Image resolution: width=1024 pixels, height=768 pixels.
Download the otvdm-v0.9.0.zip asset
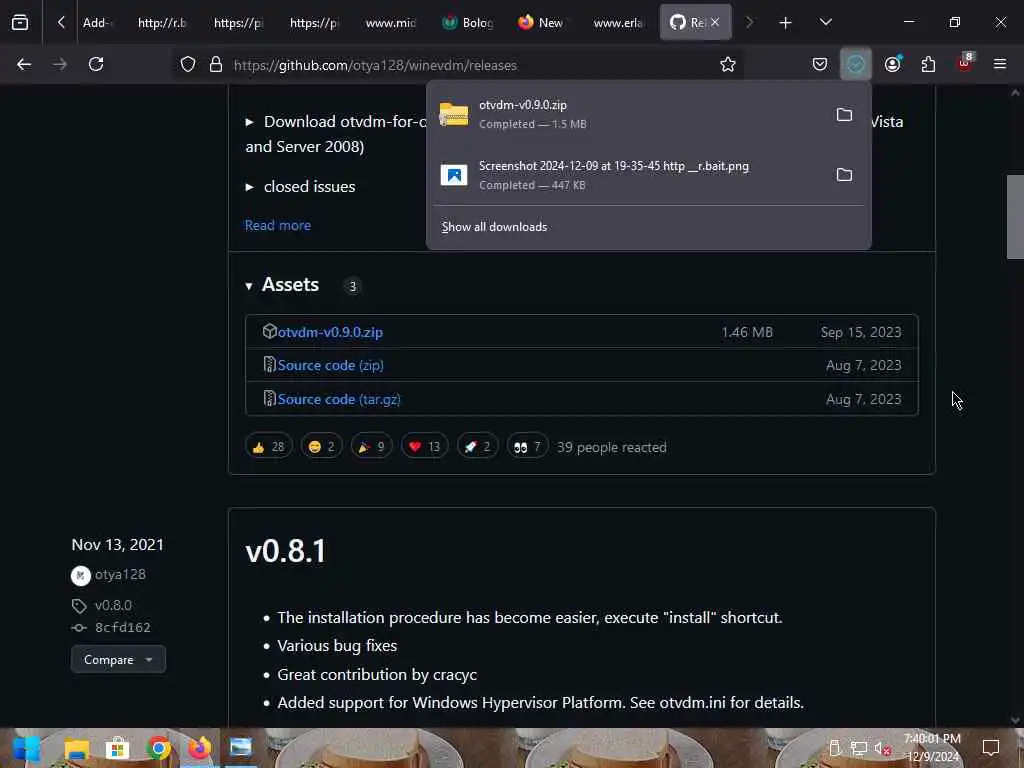[330, 332]
